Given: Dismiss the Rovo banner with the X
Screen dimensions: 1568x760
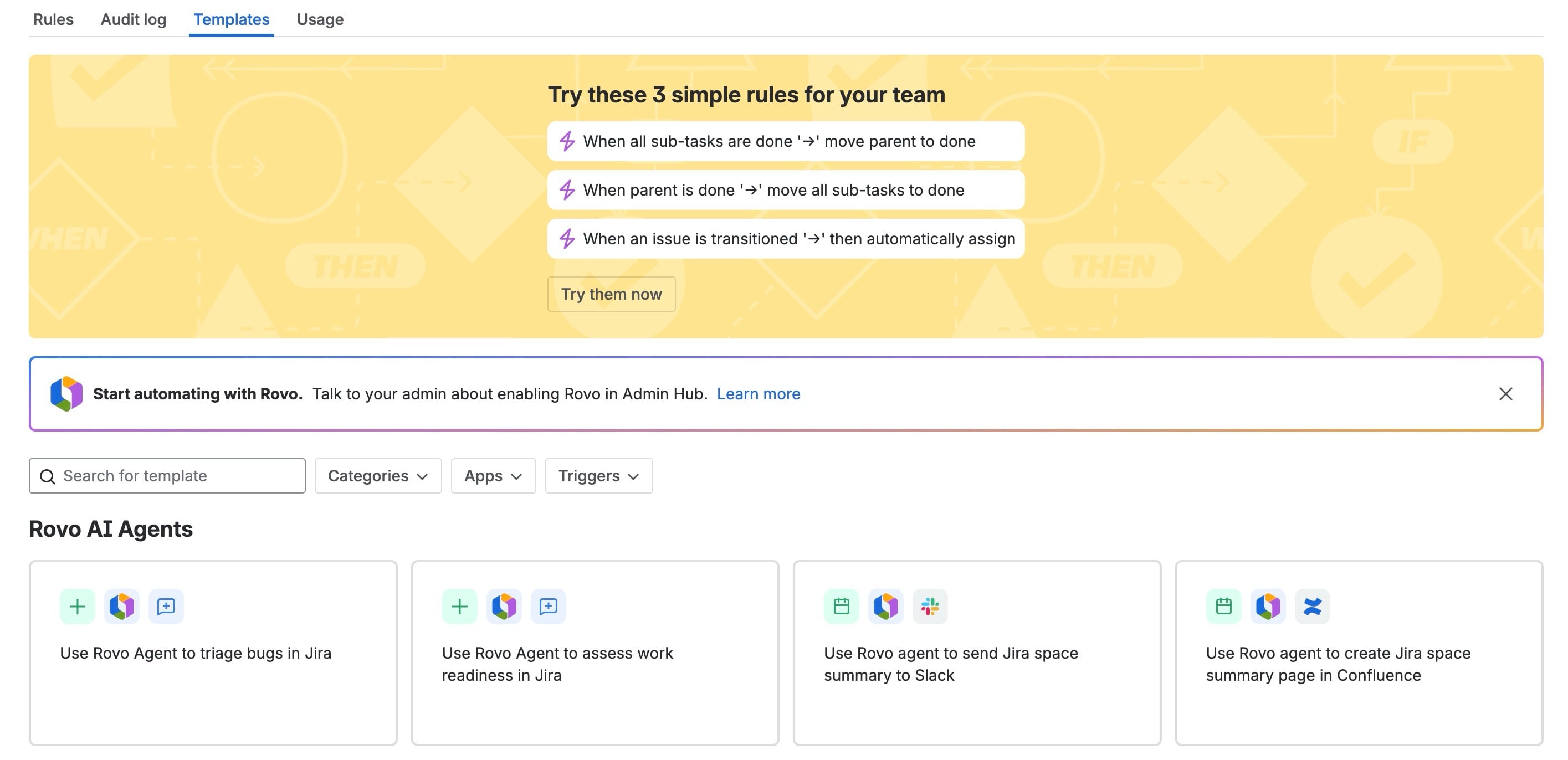Looking at the screenshot, I should [1505, 394].
